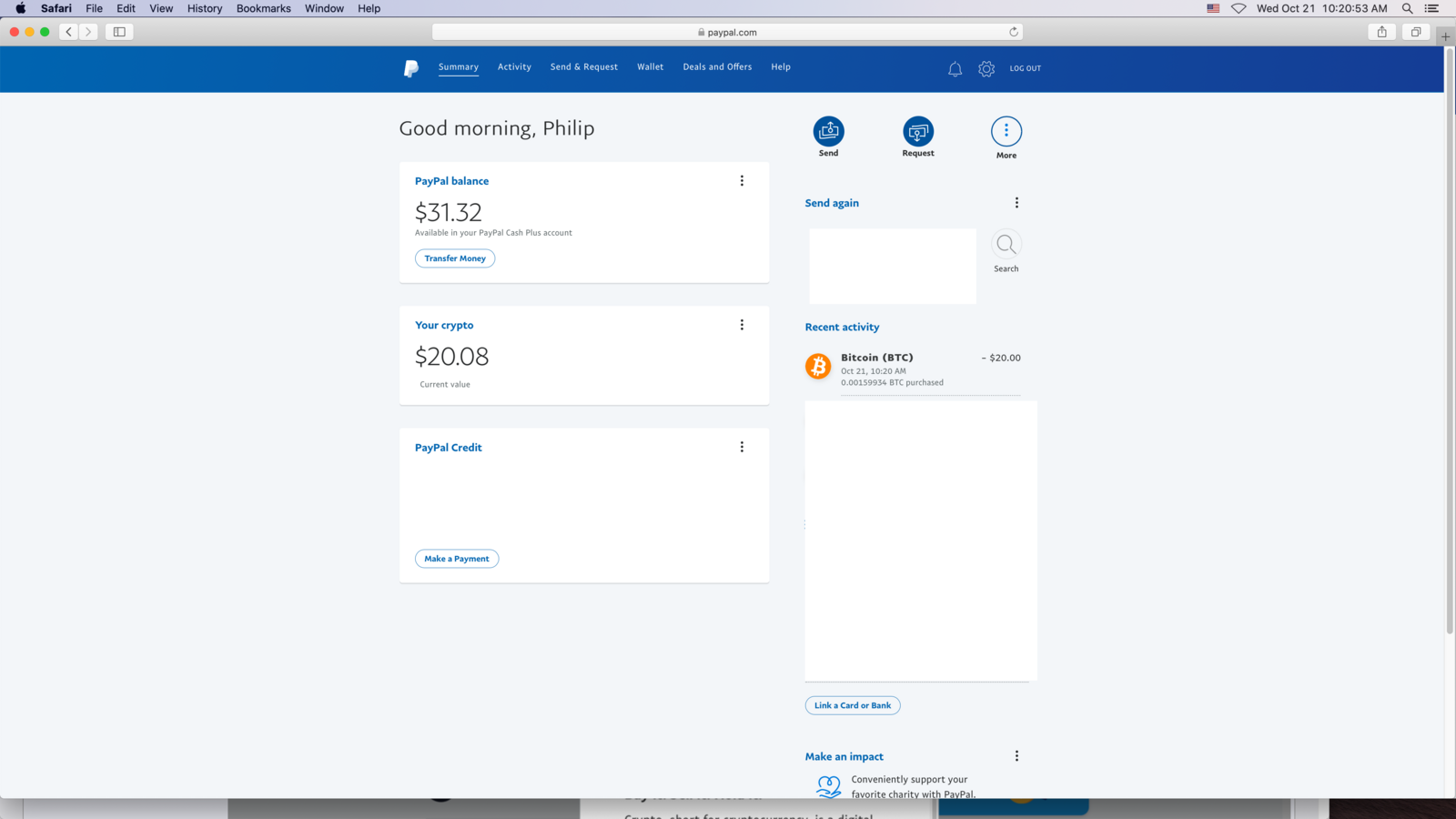Open the Window menu
Viewport: 1456px width, 819px height.
324,8
